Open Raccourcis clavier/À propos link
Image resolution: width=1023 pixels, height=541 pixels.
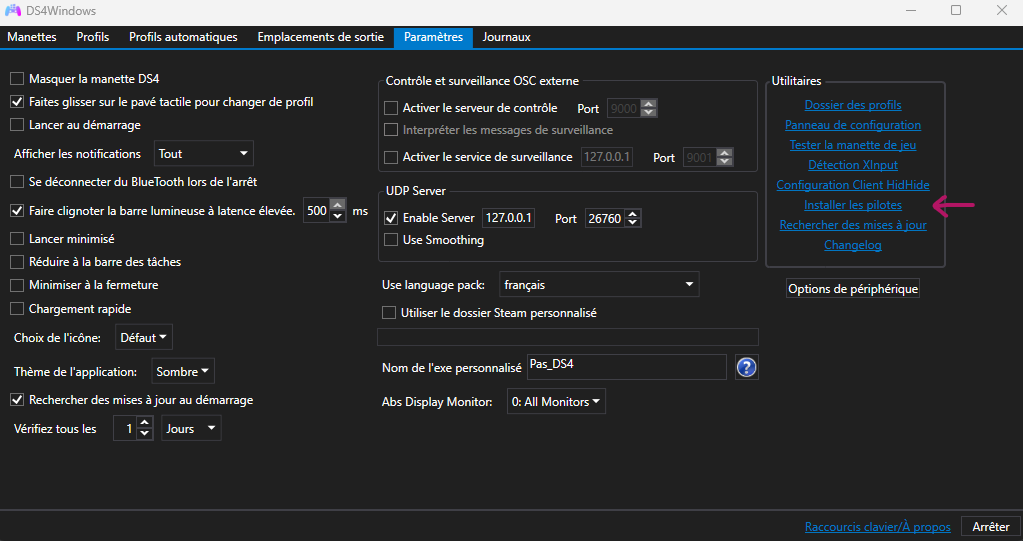(x=877, y=527)
